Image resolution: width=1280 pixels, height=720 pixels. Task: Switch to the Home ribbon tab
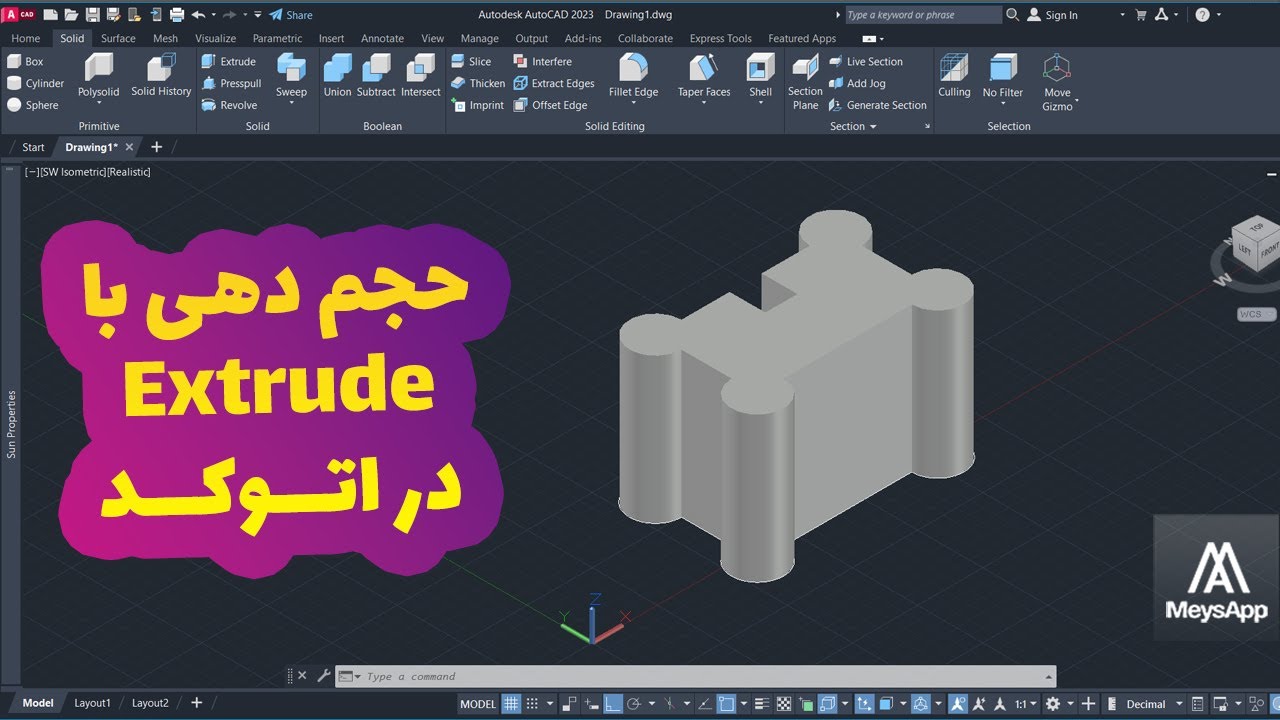tap(26, 38)
